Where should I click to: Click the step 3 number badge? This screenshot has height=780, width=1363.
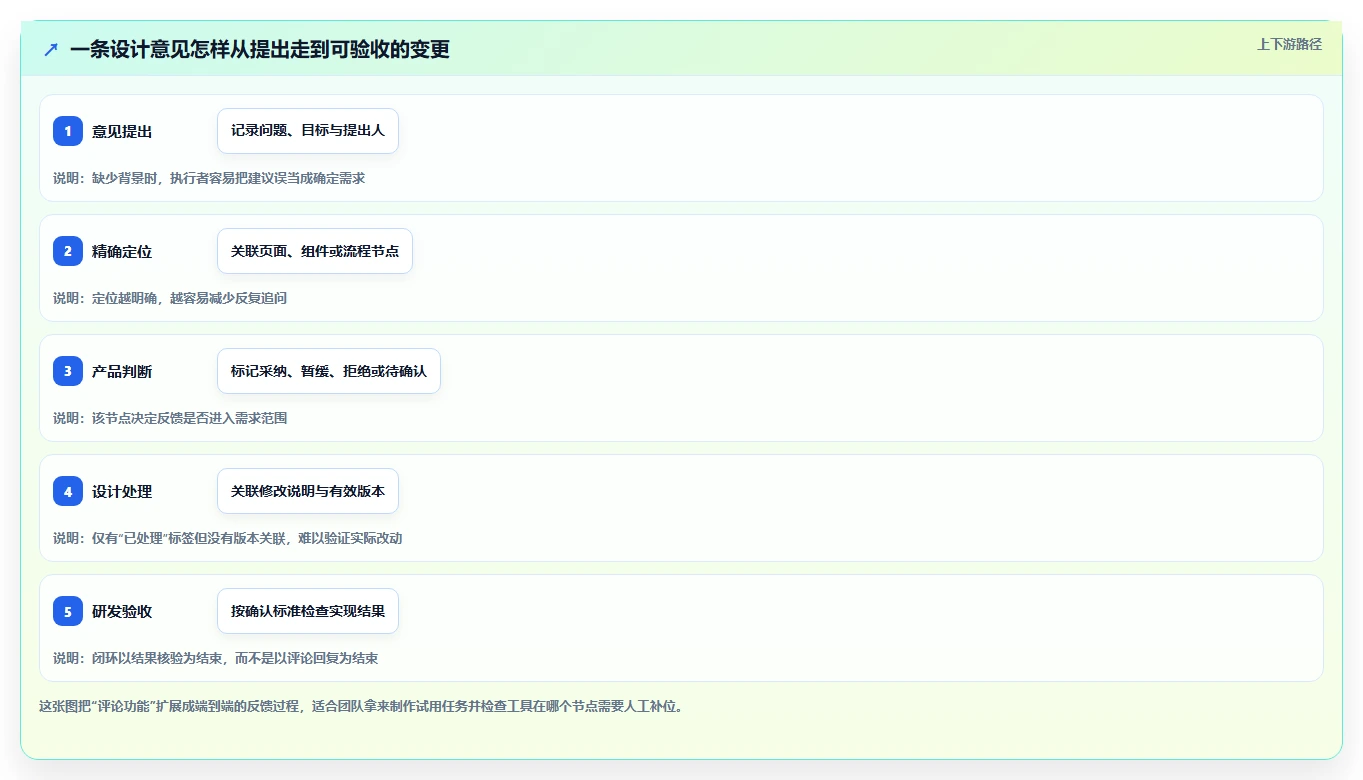[68, 371]
